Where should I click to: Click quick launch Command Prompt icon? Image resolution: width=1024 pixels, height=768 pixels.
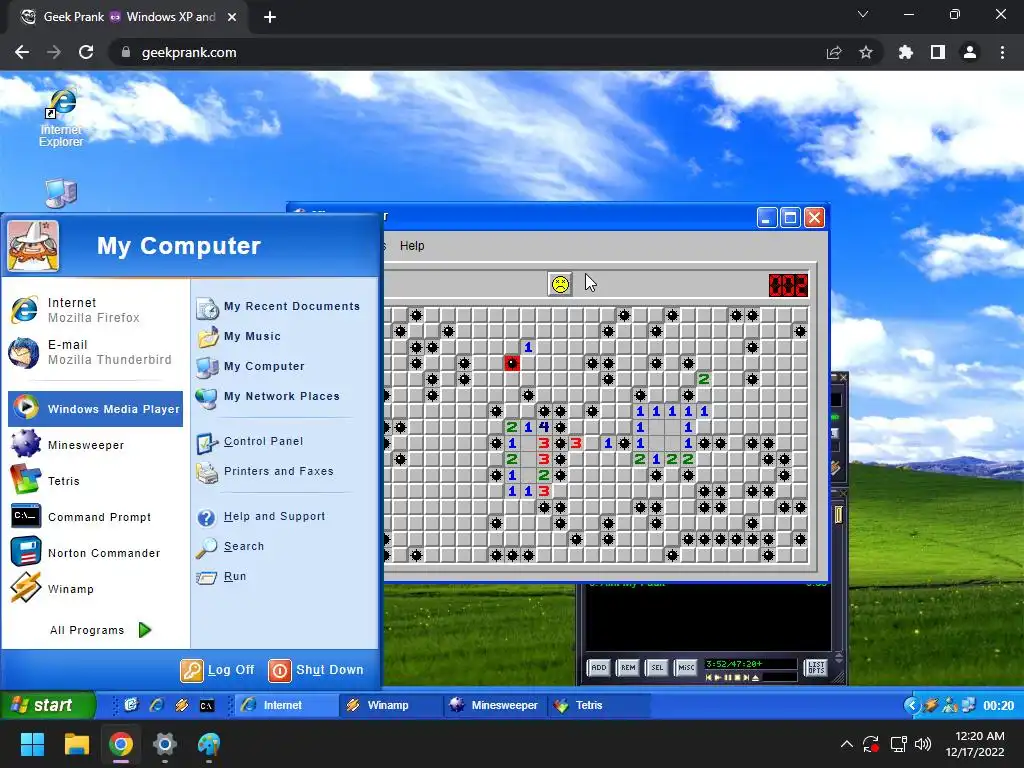(x=206, y=705)
